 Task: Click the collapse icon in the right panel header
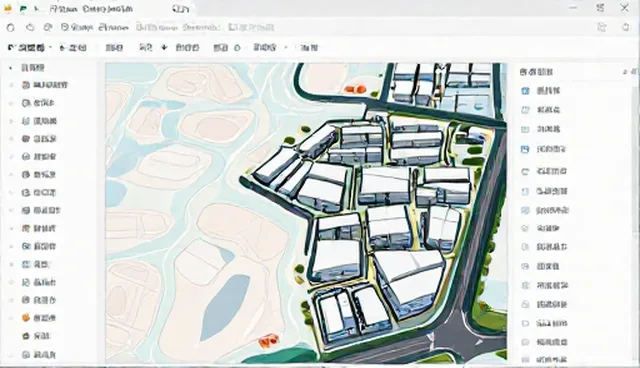click(625, 72)
